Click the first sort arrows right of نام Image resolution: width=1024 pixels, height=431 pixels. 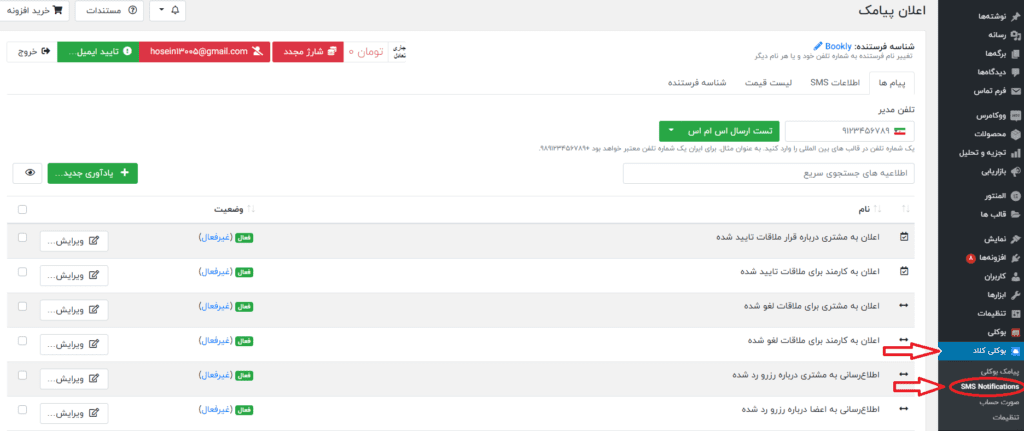(x=905, y=209)
